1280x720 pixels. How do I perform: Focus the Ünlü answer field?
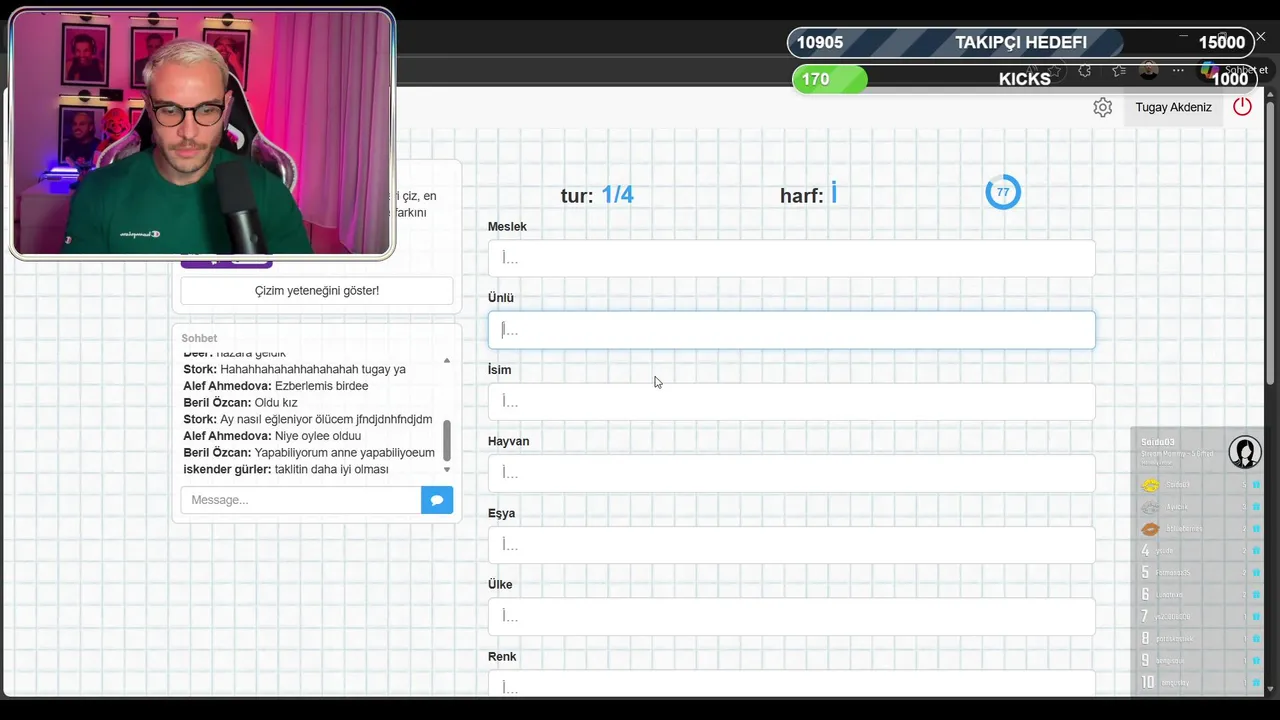(x=791, y=330)
